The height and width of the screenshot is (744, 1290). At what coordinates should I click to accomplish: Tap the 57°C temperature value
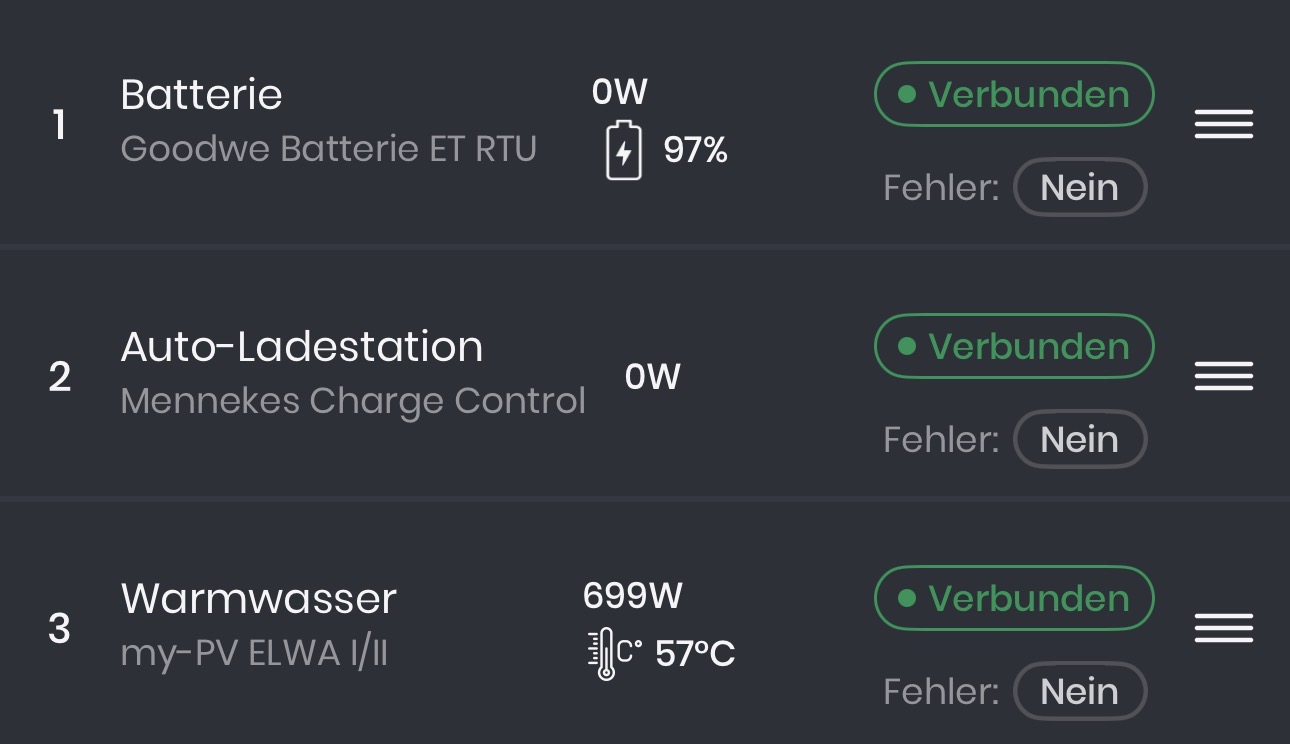tap(695, 655)
